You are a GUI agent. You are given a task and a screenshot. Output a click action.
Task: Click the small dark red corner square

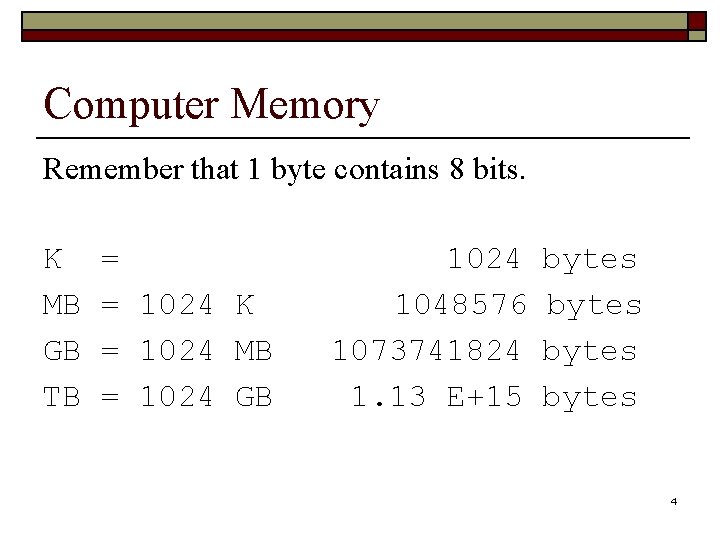coord(697,21)
